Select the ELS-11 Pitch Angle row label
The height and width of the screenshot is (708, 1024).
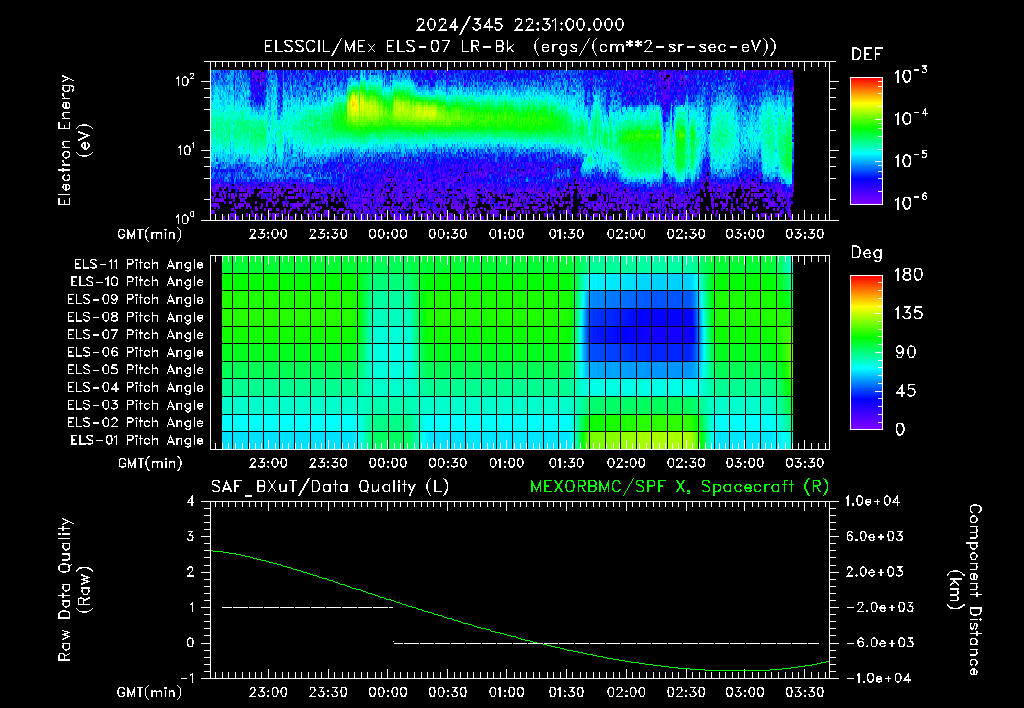138,265
